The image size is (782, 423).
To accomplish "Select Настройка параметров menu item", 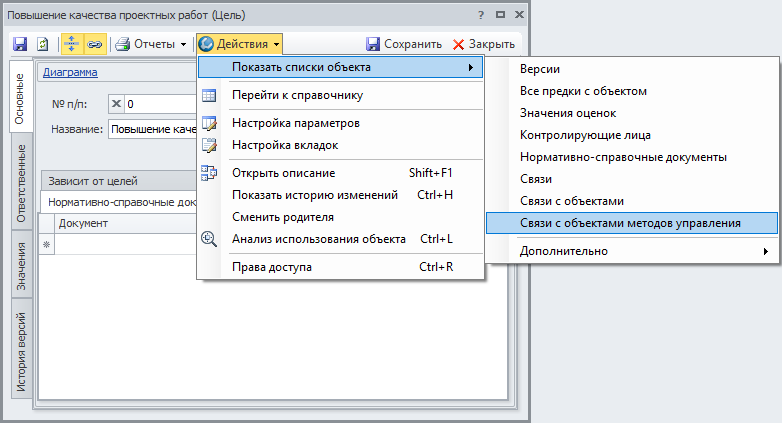I will (295, 123).
